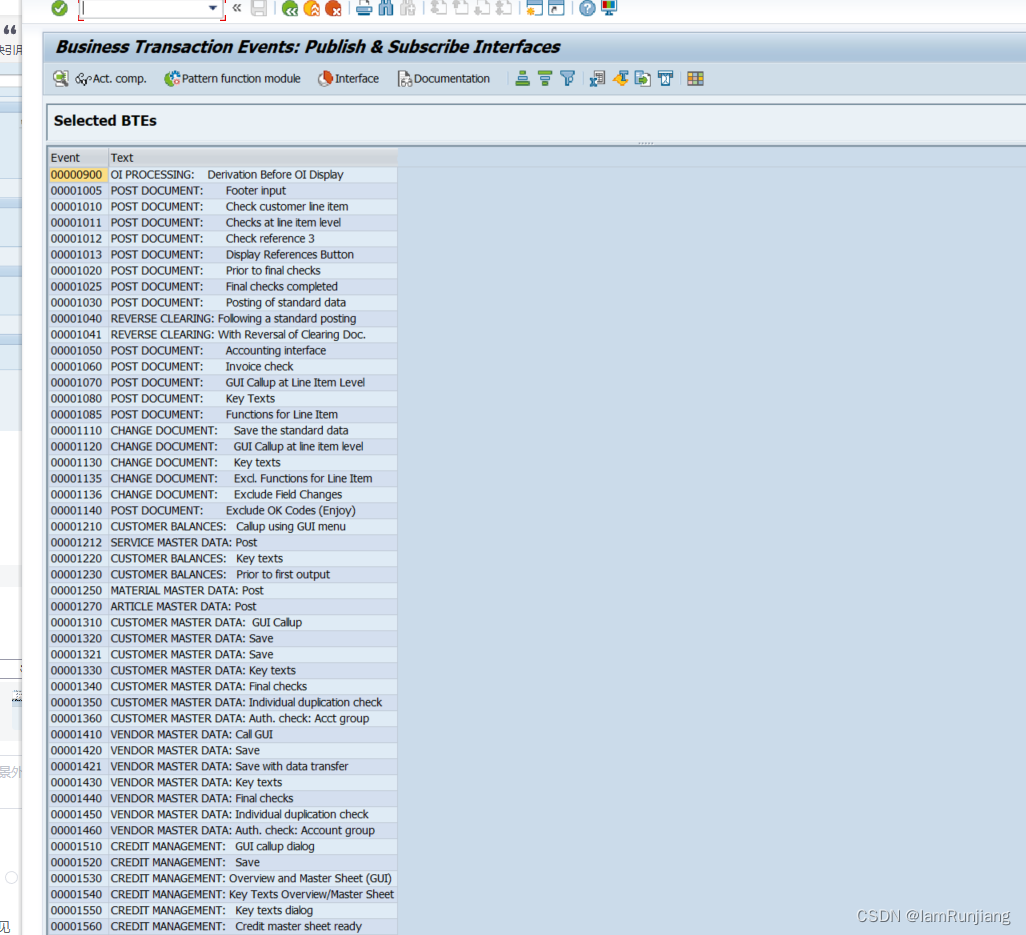Select event 00001540 Key Texts Overview/Master Sheet
The height and width of the screenshot is (935, 1026).
tap(222, 894)
